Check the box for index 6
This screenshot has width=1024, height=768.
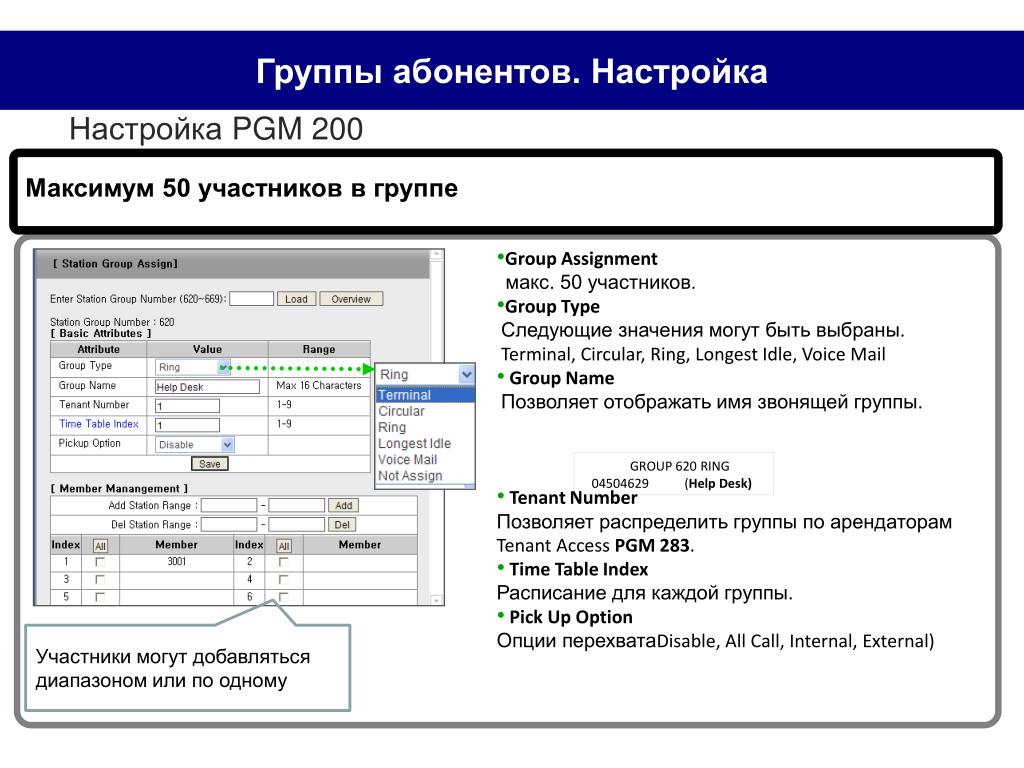283,597
